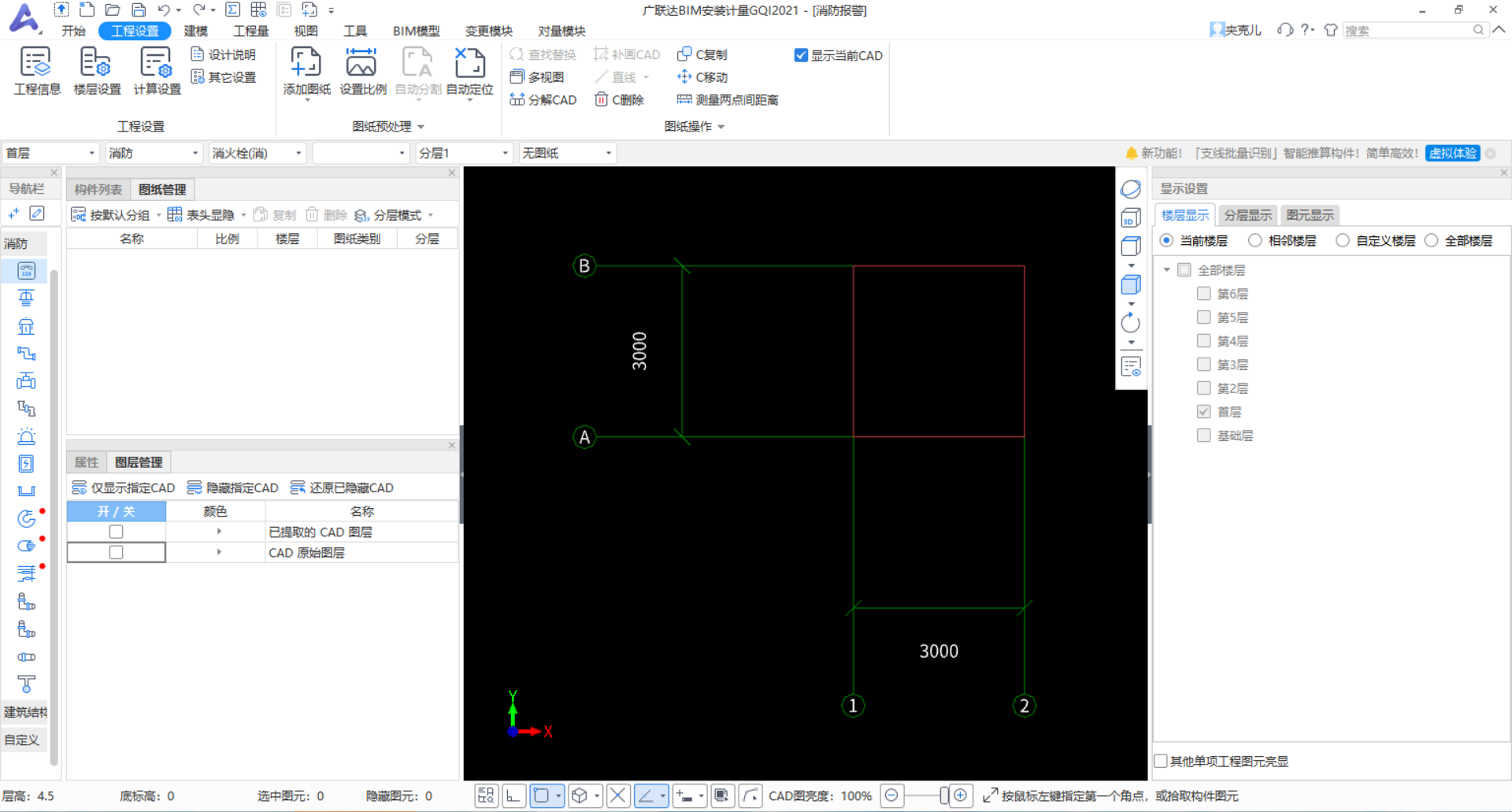The height and width of the screenshot is (812, 1512).
Task: Click the display settings list icon beside canvas
Action: pos(1131,366)
